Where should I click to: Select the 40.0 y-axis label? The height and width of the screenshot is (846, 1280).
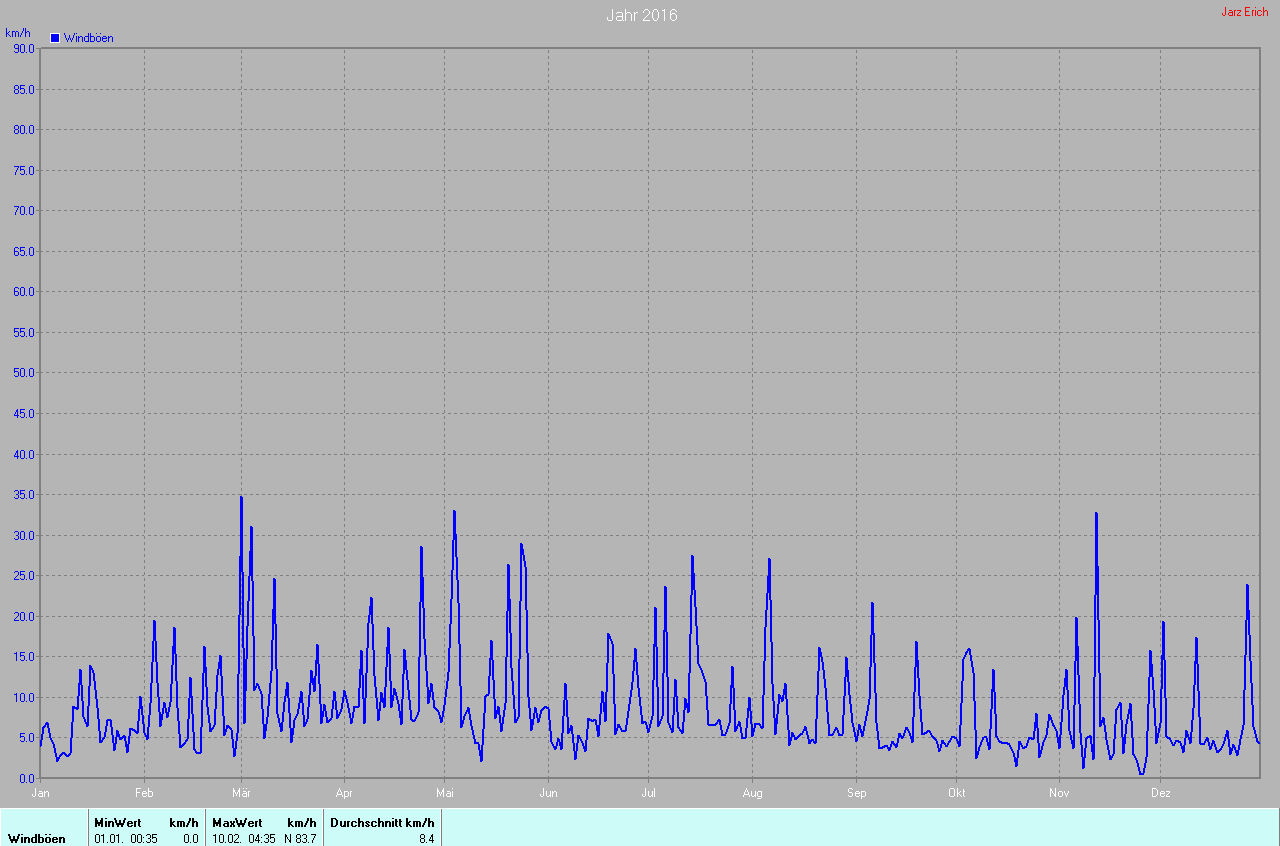pyautogui.click(x=24, y=454)
